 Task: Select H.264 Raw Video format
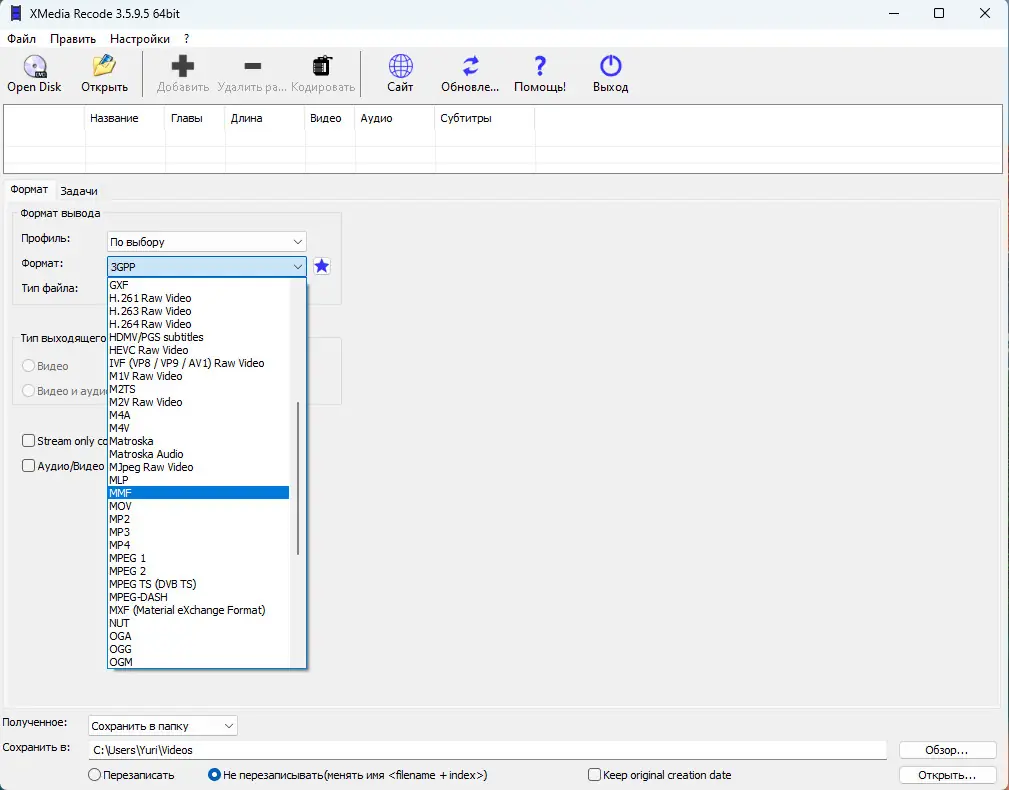pyautogui.click(x=199, y=324)
